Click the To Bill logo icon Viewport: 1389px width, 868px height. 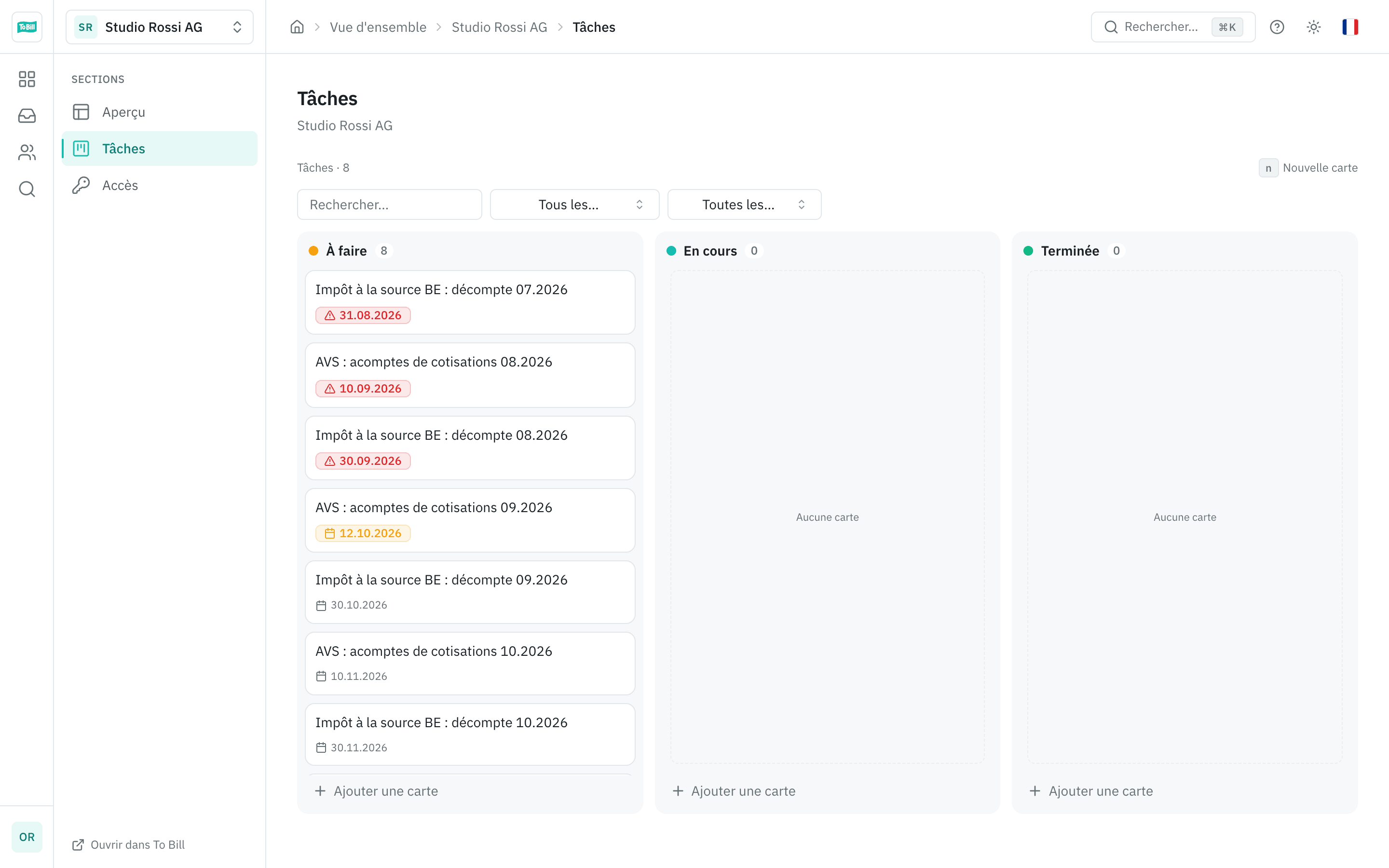(x=27, y=27)
